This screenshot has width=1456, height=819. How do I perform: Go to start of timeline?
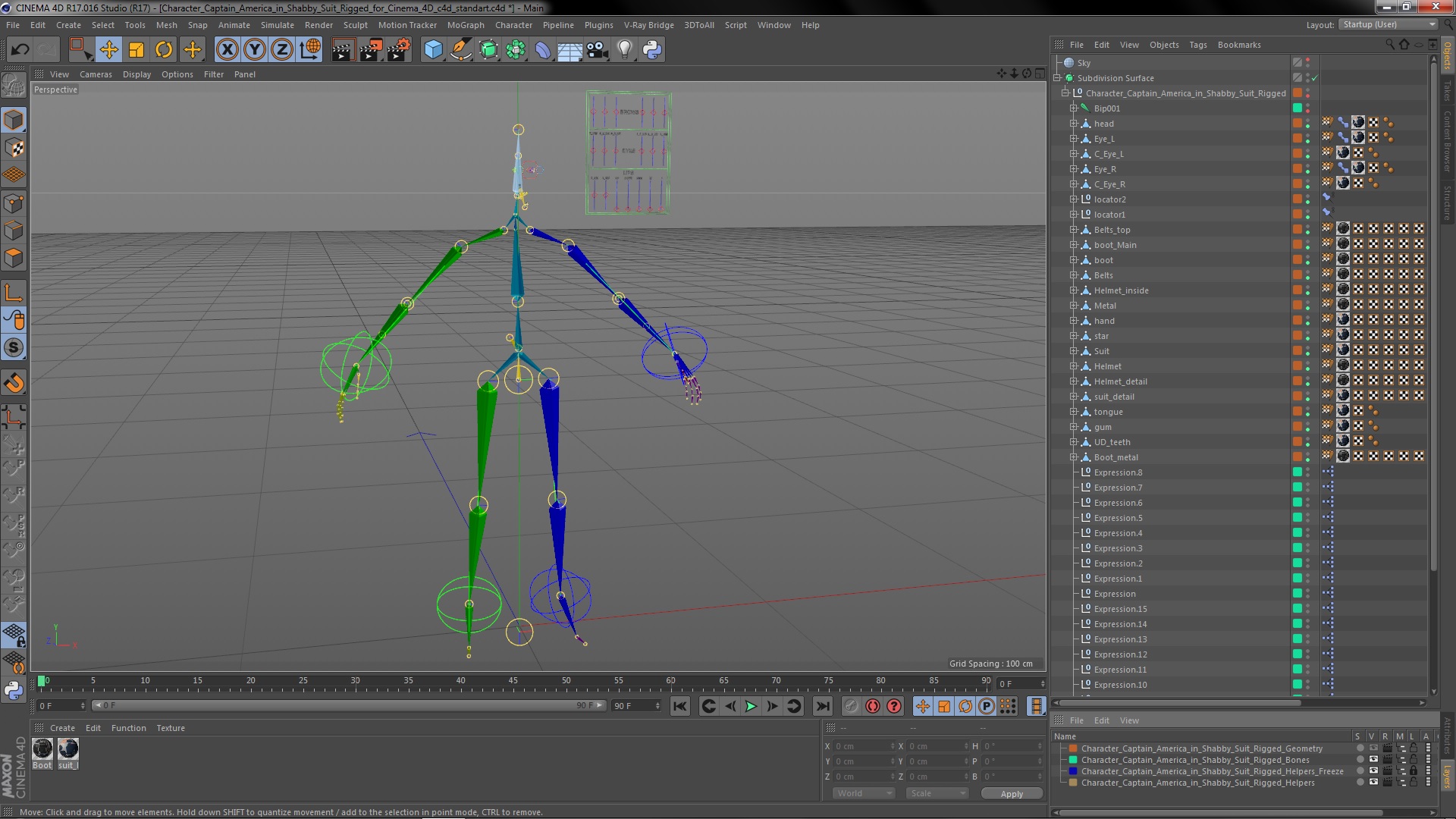pos(680,706)
